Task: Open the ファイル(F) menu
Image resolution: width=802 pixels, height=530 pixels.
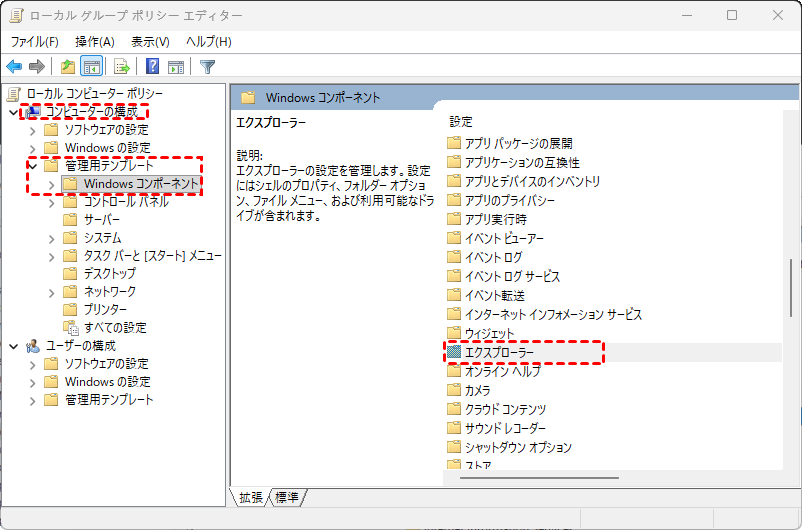Action: click(x=35, y=41)
